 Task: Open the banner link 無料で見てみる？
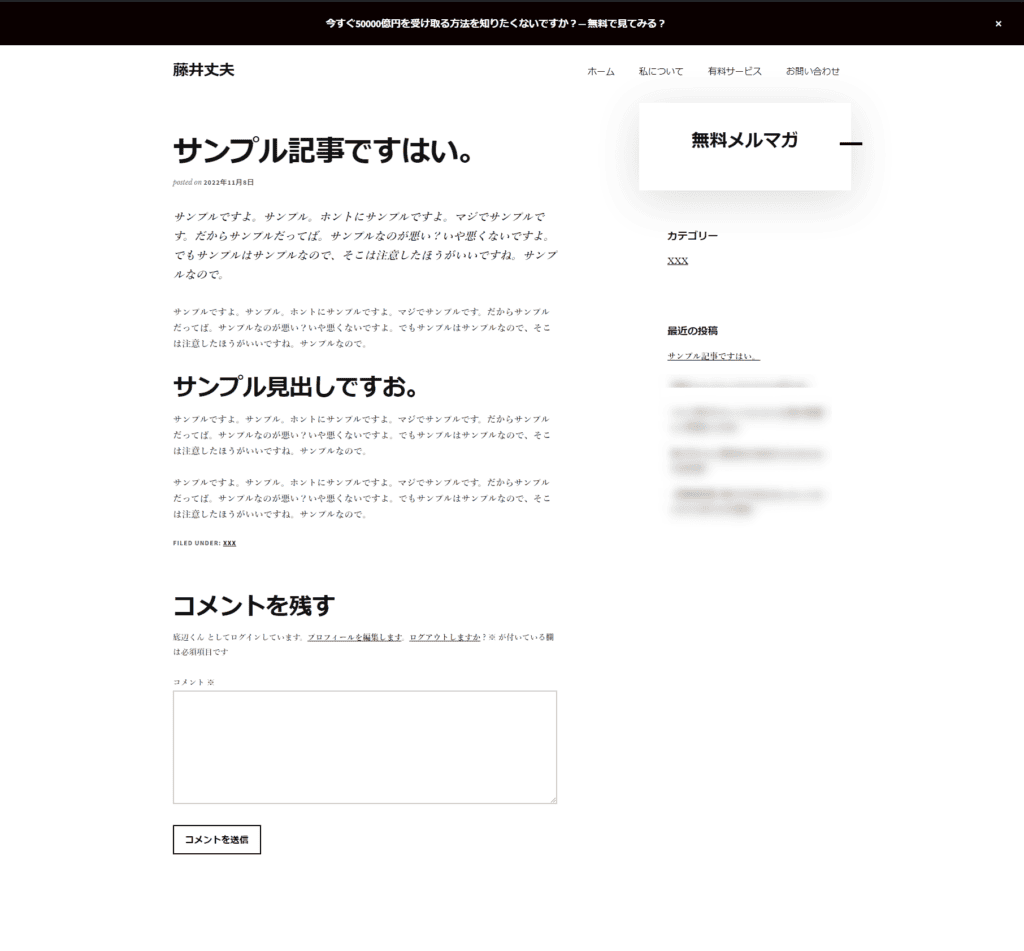[626, 24]
